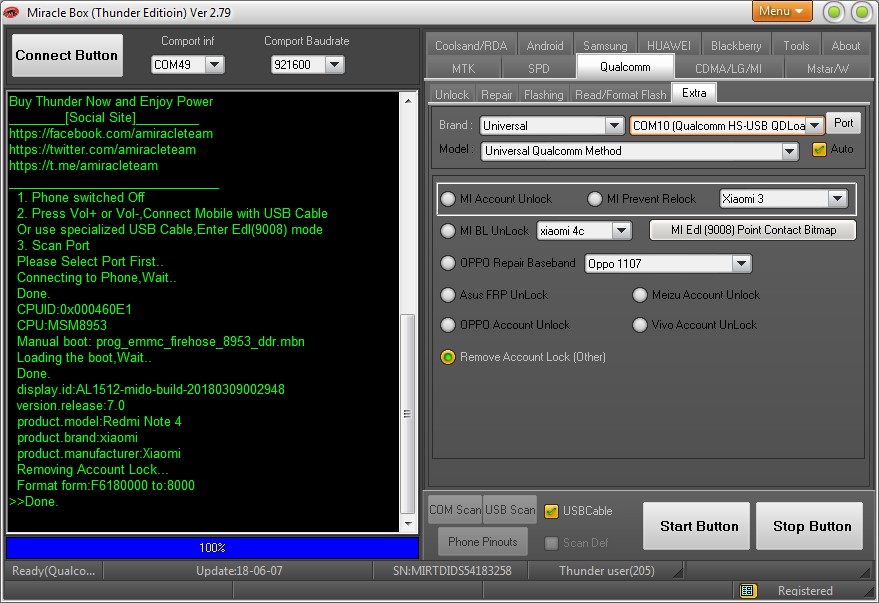Viewport: 879px width, 603px height.
Task: Select Meizu Account Unlock radio option
Action: [x=640, y=295]
